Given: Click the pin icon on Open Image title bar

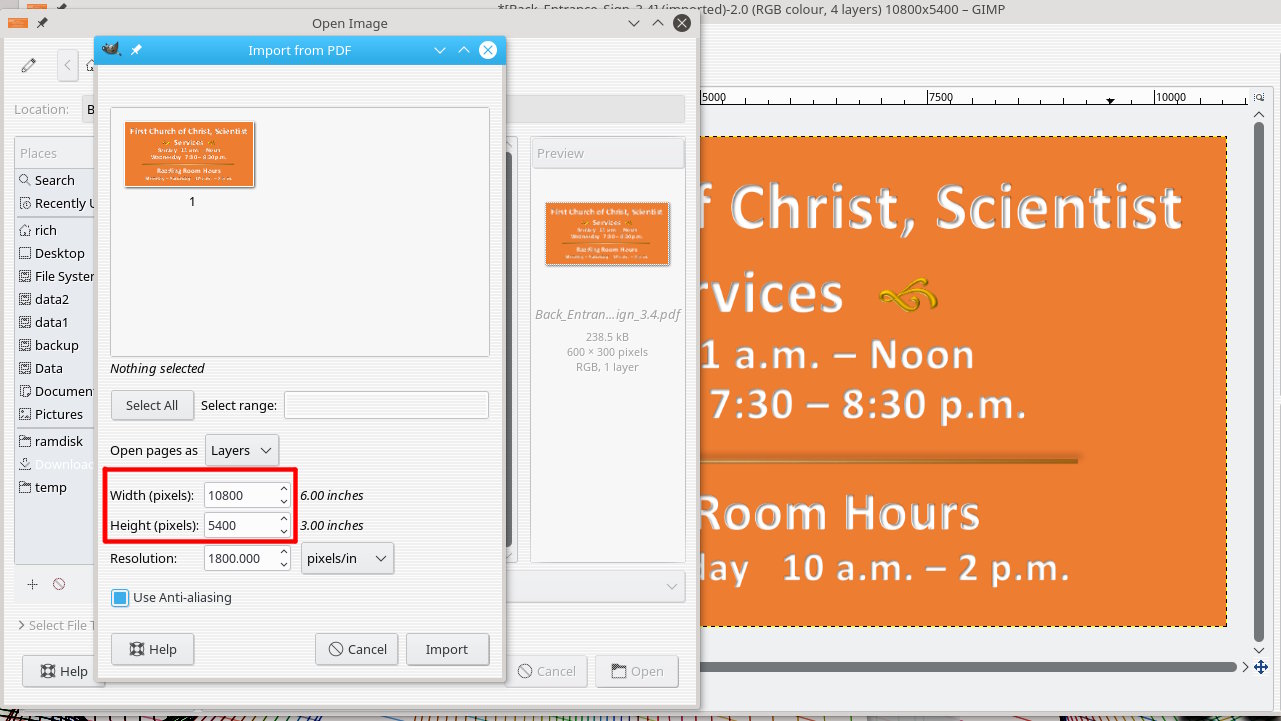Looking at the screenshot, I should click(42, 23).
